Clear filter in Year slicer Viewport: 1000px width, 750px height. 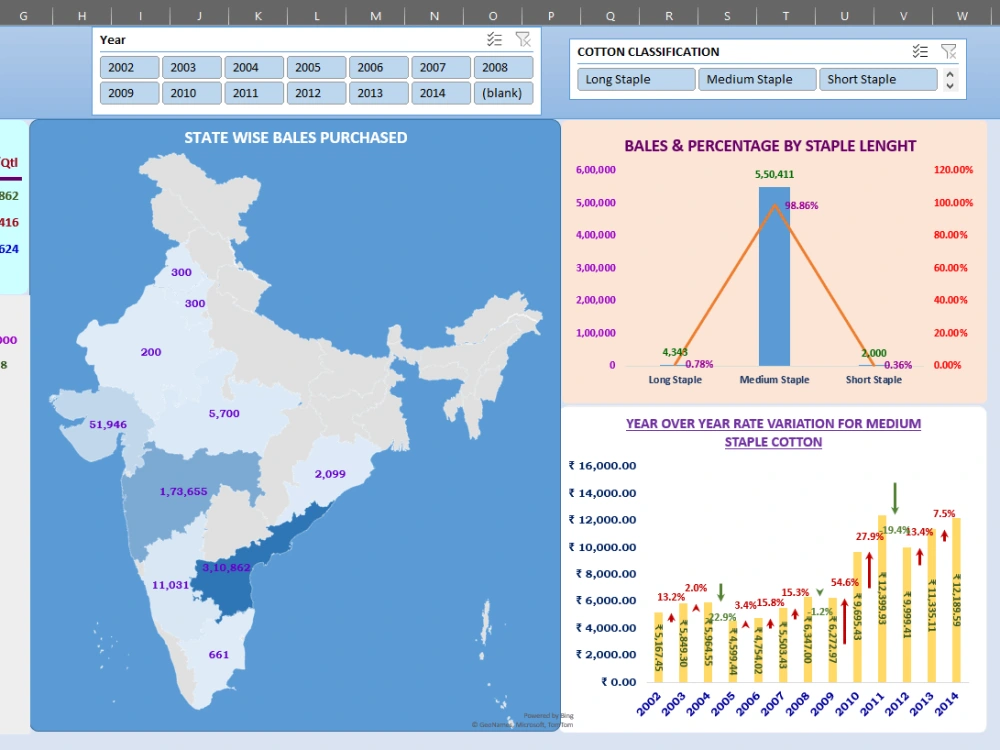point(523,40)
